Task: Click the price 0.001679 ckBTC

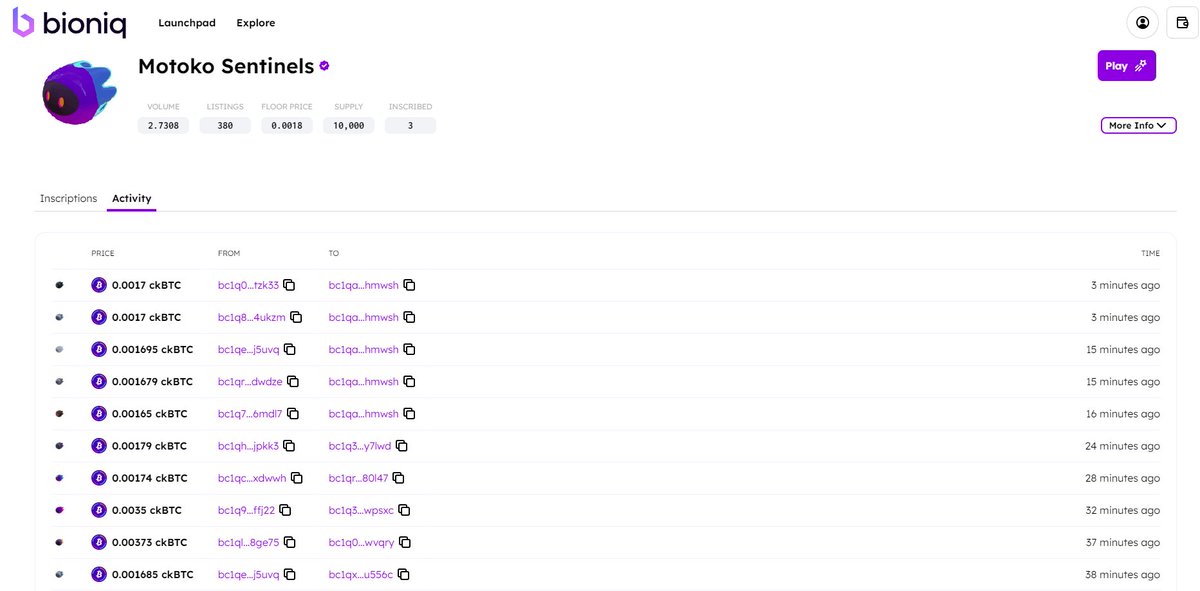Action: 152,382
